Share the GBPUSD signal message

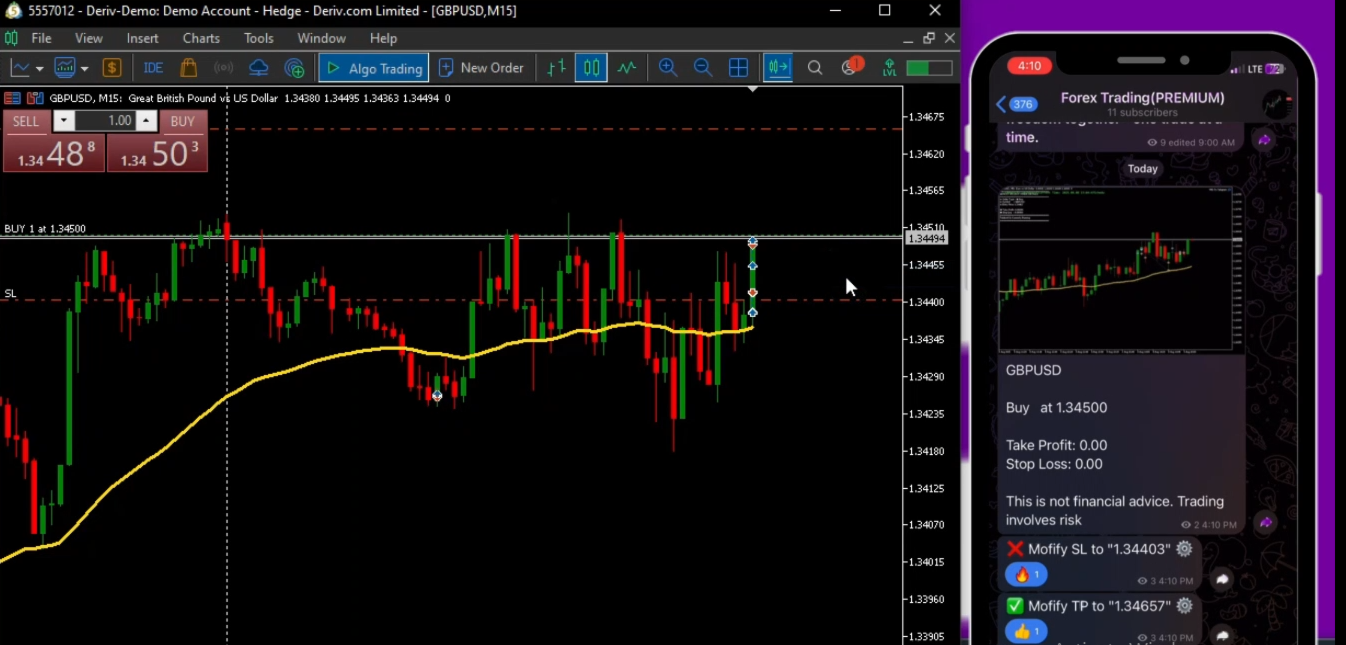click(1265, 522)
